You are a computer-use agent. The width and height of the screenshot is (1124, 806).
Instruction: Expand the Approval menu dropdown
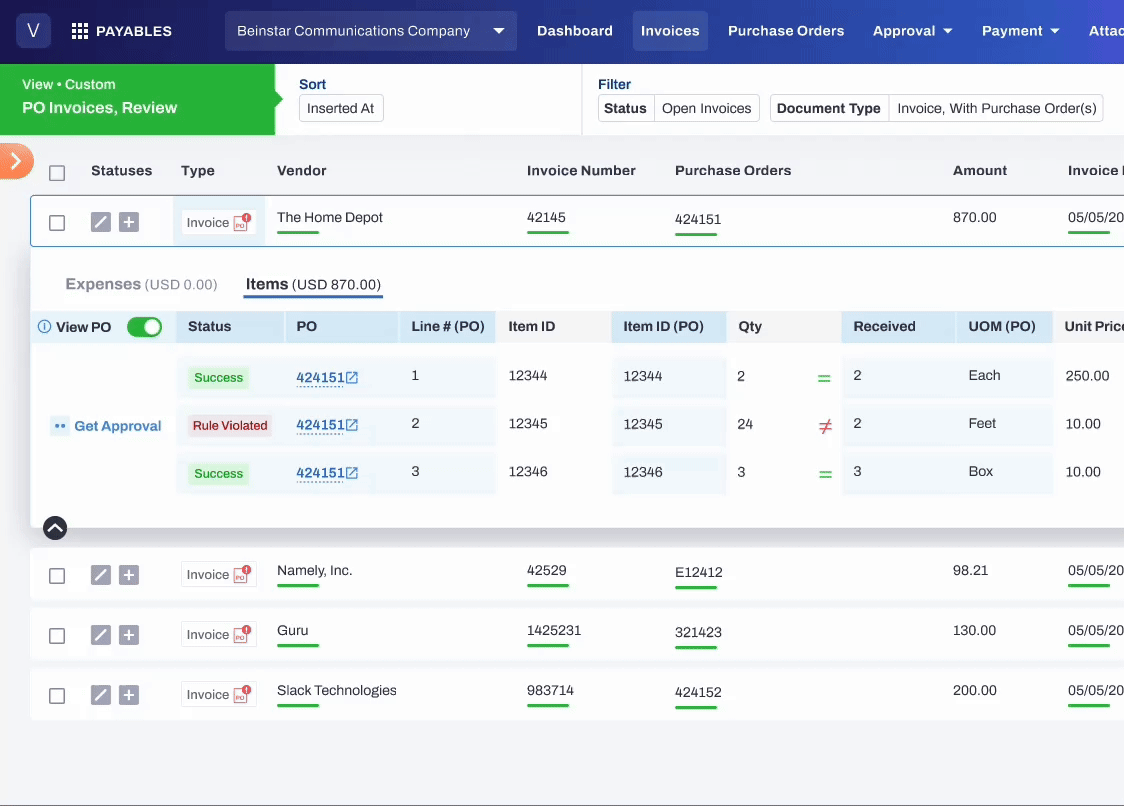(x=912, y=31)
